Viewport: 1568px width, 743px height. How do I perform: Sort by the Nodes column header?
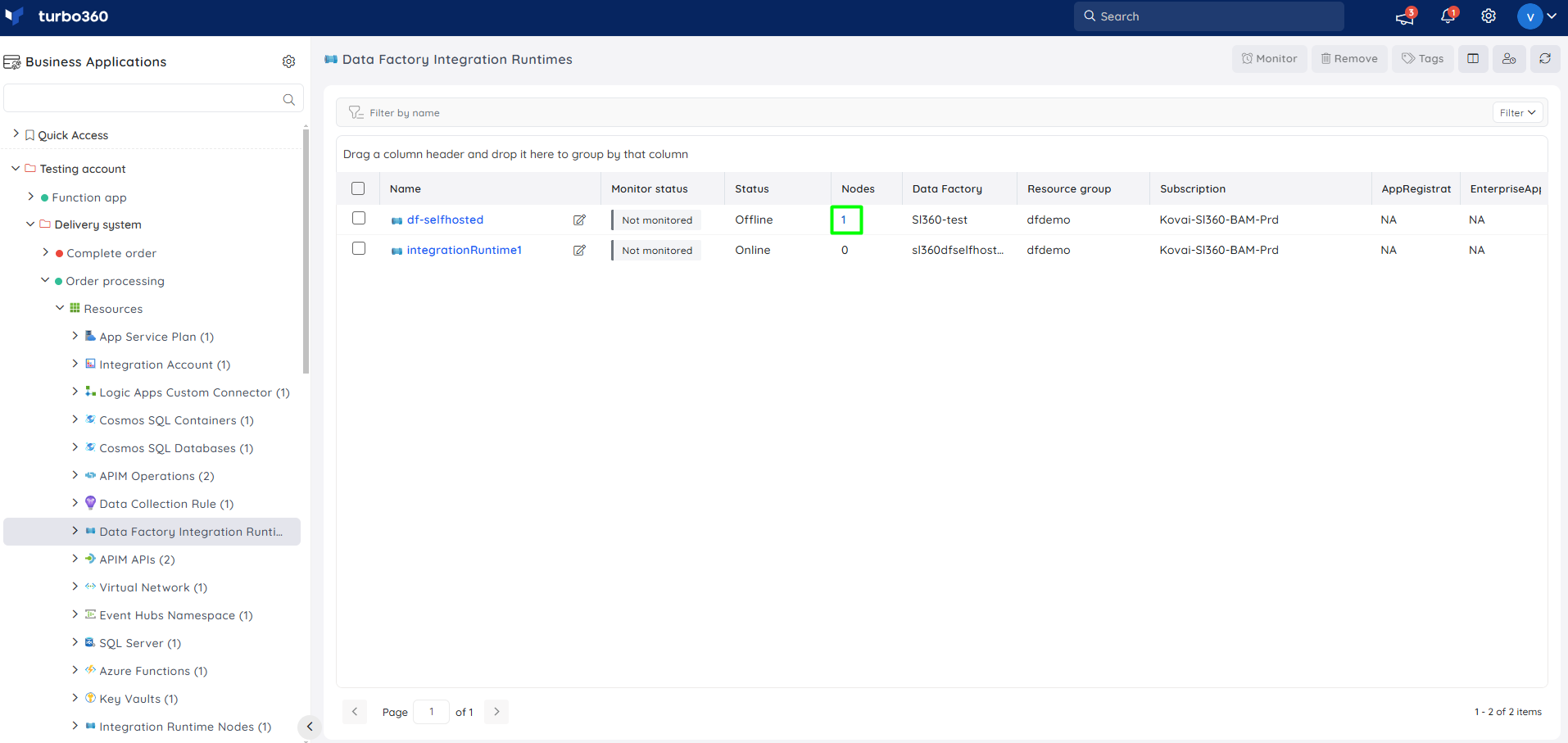point(858,188)
